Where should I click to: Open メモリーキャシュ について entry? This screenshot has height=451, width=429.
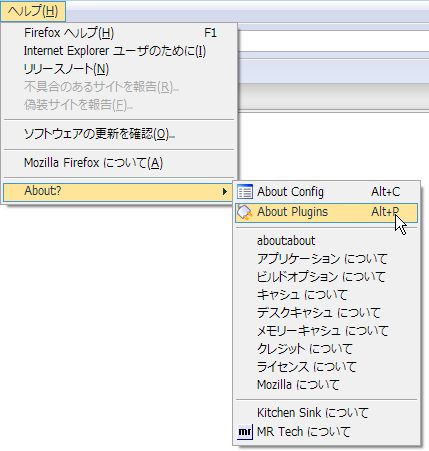coord(326,331)
